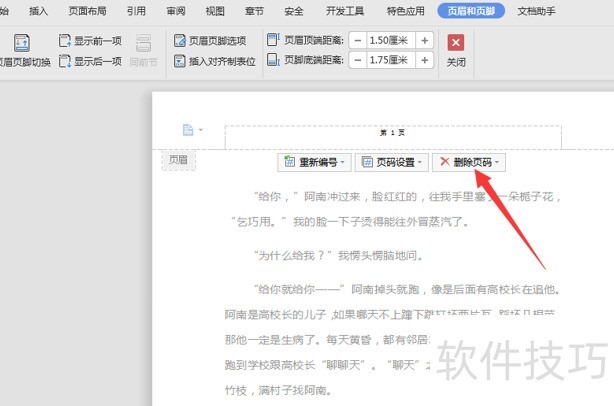Open the 页码设置 dropdown
The image size is (614, 406).
(x=392, y=162)
